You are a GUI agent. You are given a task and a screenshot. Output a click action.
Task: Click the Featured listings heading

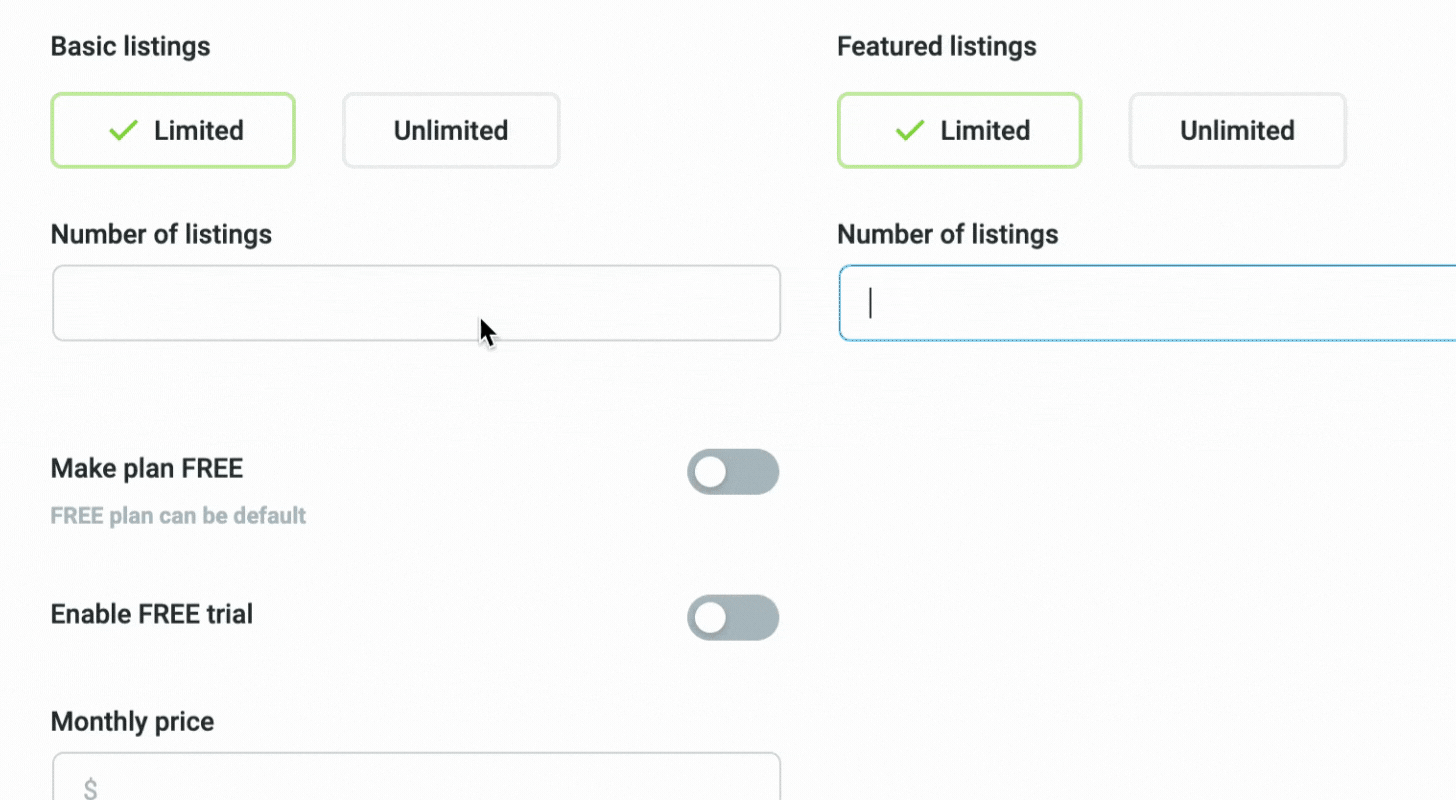point(936,46)
